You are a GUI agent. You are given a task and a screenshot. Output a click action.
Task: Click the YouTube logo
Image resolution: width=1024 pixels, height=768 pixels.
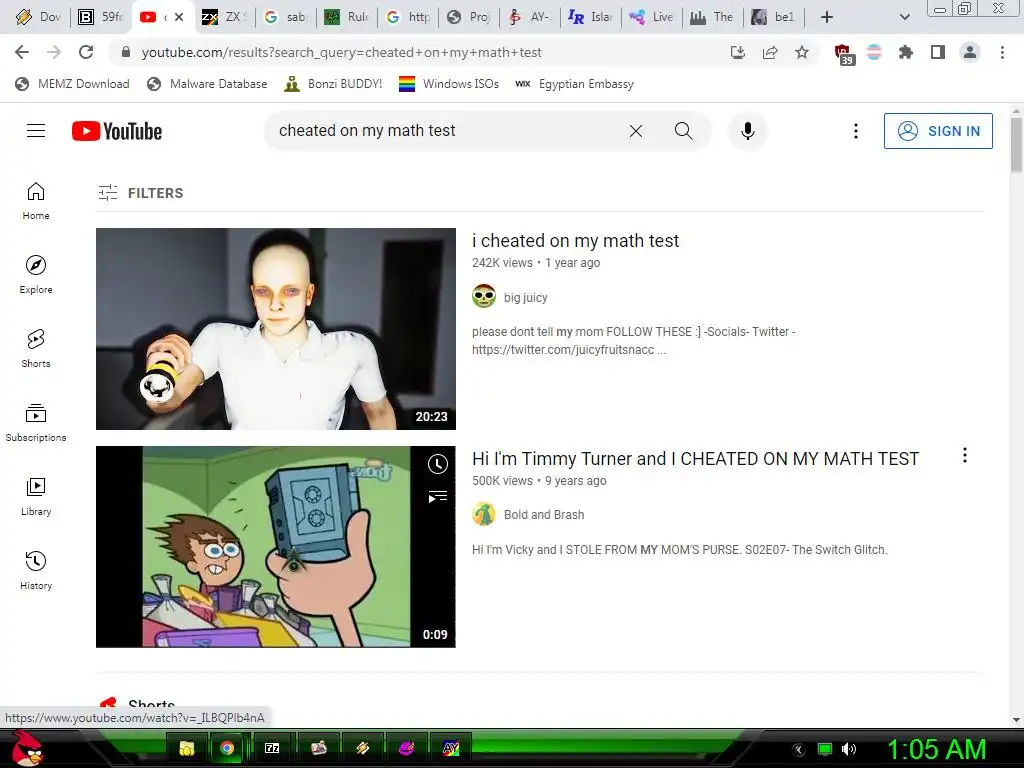(x=117, y=131)
